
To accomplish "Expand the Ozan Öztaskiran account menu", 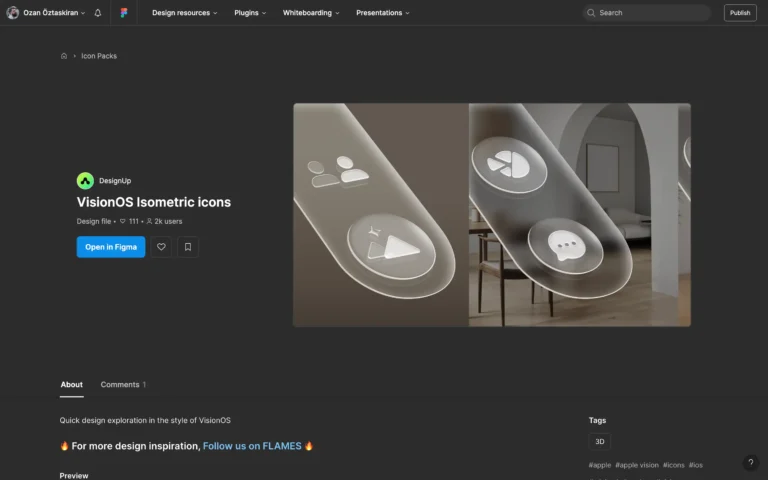I will 46,13.
